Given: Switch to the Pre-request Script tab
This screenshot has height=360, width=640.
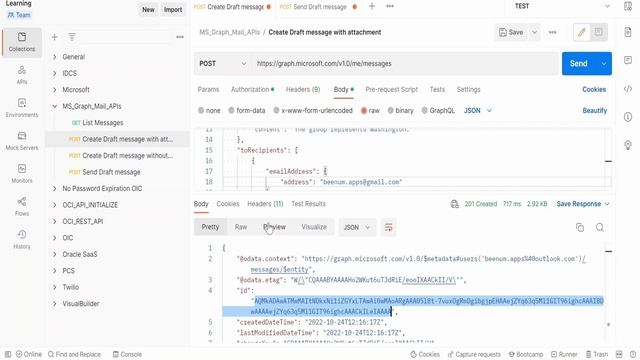Looking at the screenshot, I should (391, 89).
